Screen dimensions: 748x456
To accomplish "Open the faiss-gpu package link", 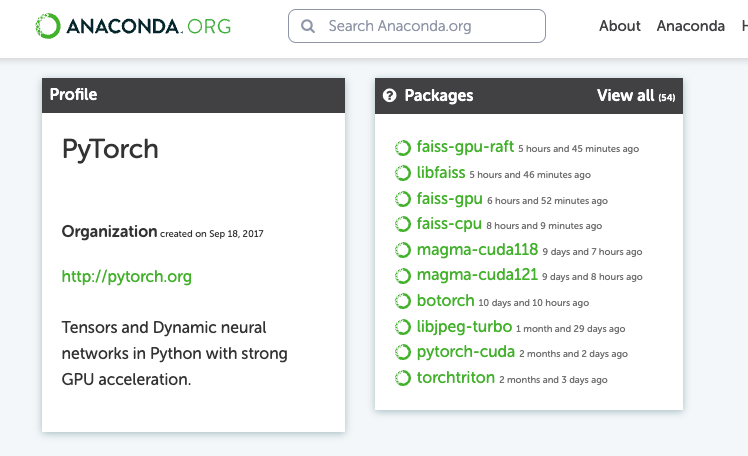I will [450, 199].
